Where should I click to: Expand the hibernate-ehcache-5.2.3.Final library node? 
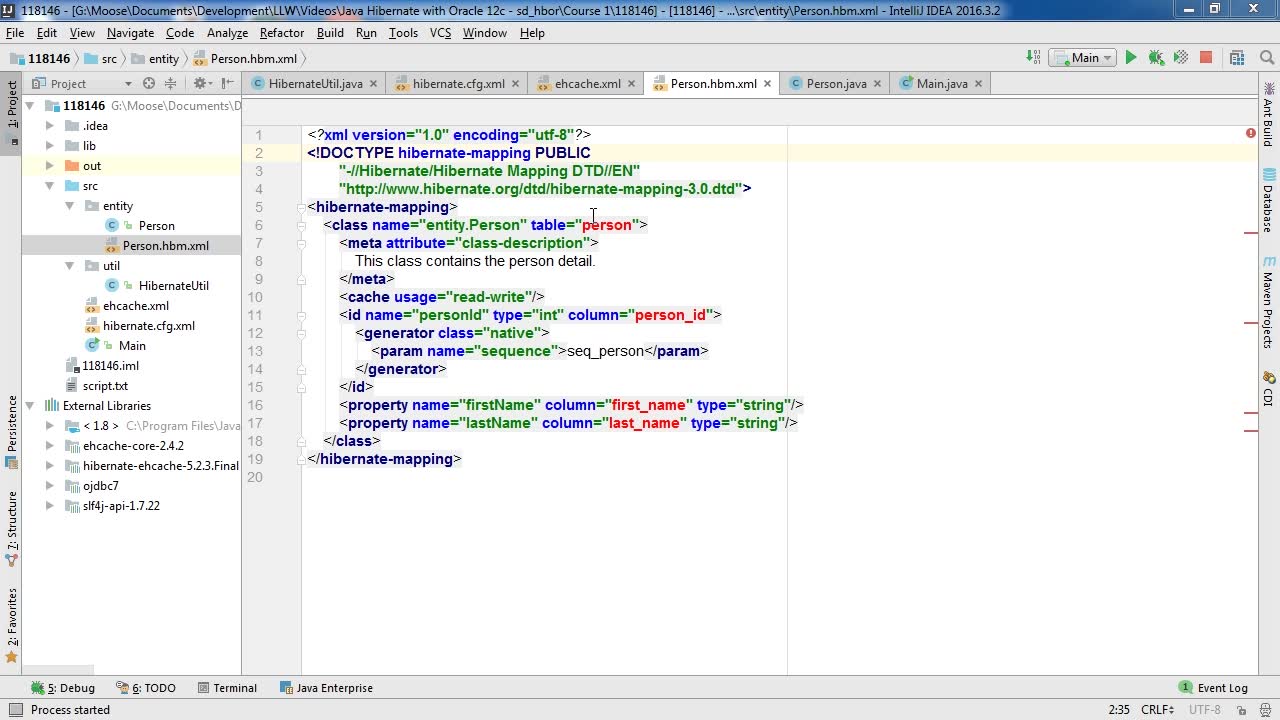[x=50, y=466]
